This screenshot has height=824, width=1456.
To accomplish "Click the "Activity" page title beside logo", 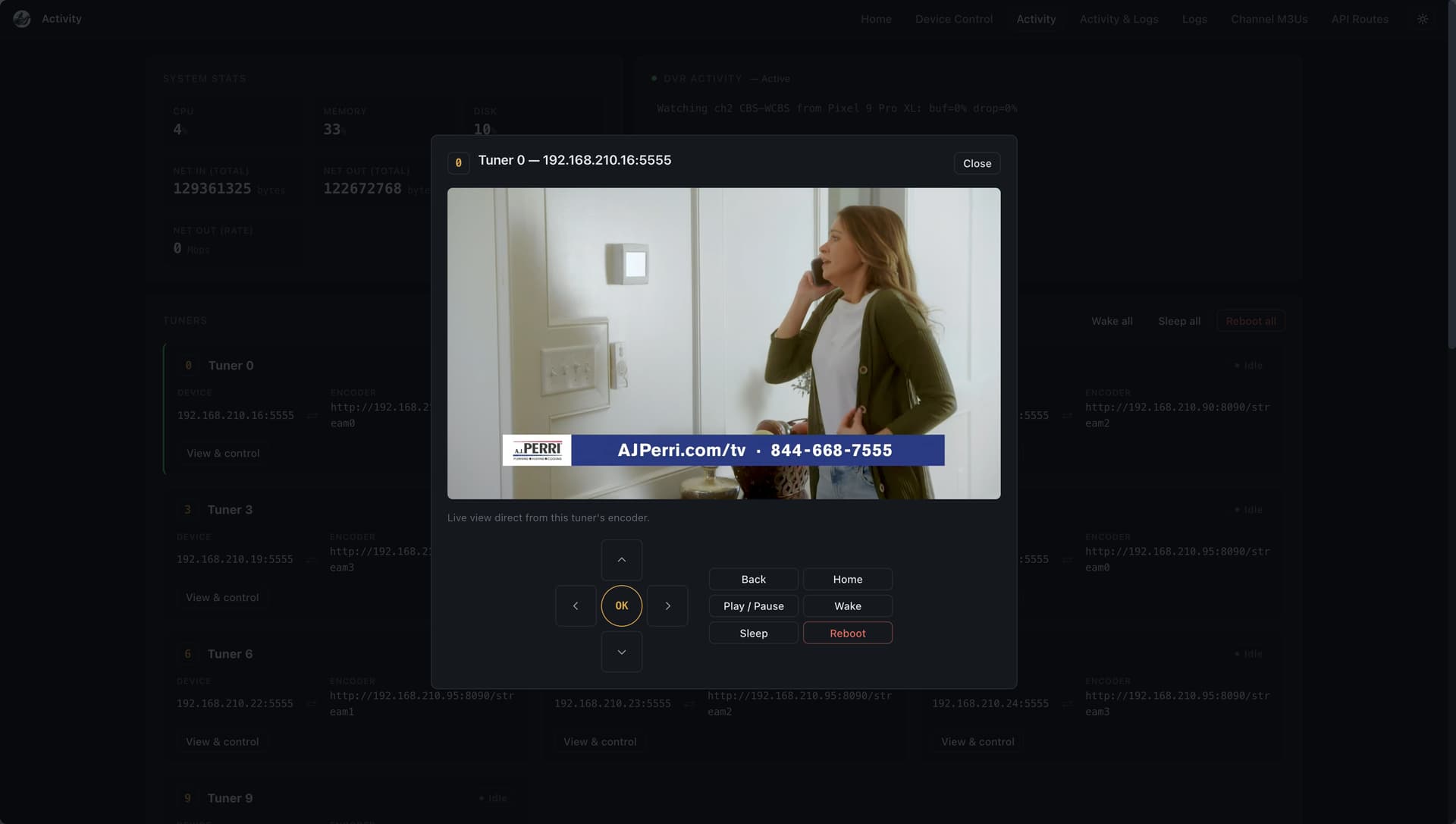I will (x=61, y=19).
